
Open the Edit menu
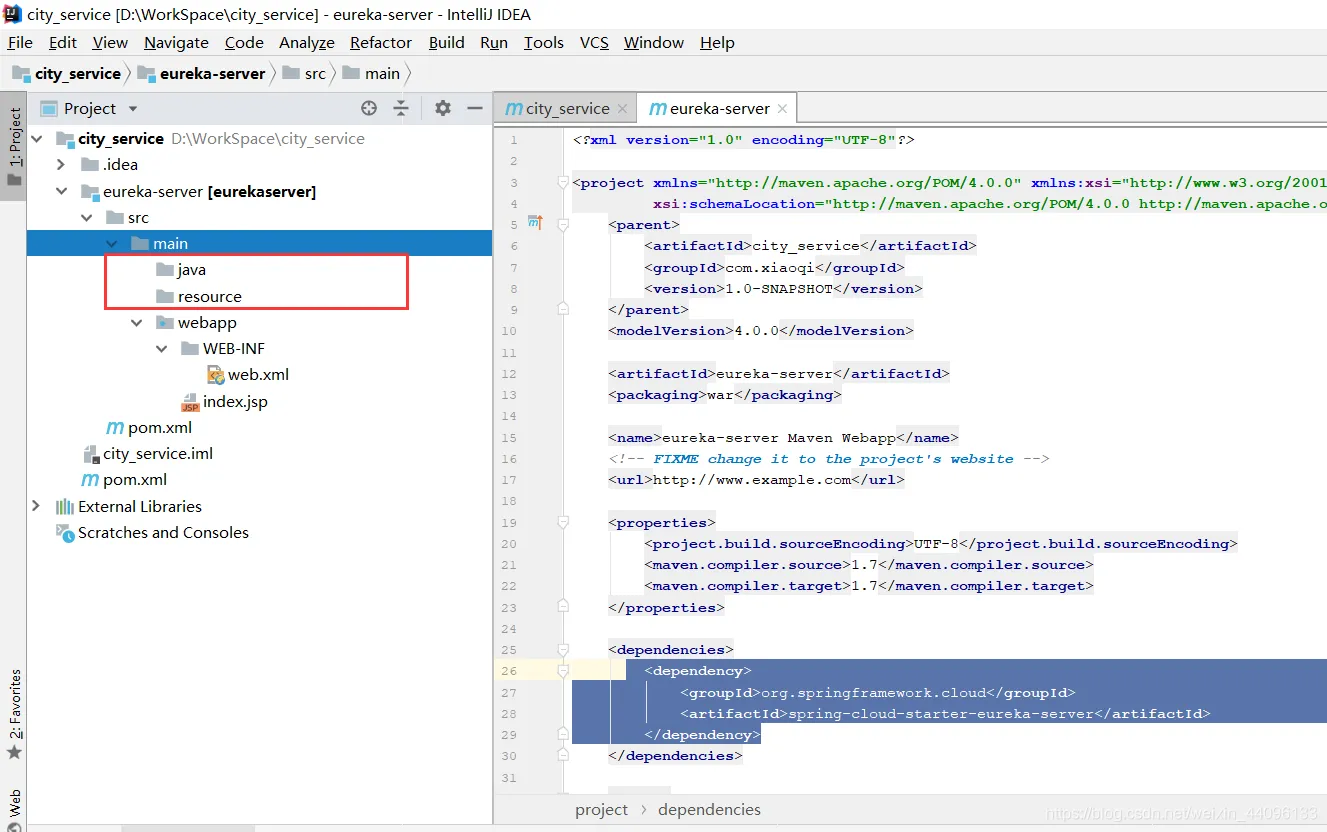(x=62, y=42)
